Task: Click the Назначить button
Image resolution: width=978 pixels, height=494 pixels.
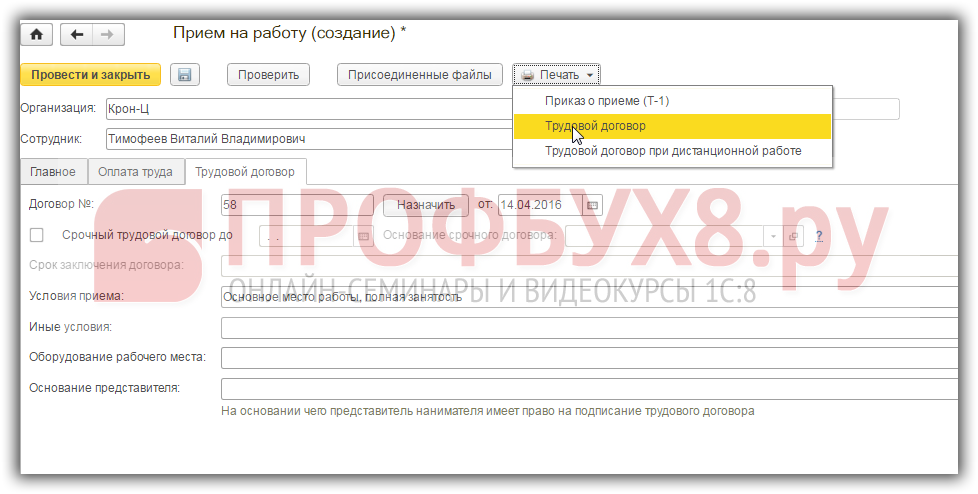Action: click(425, 205)
